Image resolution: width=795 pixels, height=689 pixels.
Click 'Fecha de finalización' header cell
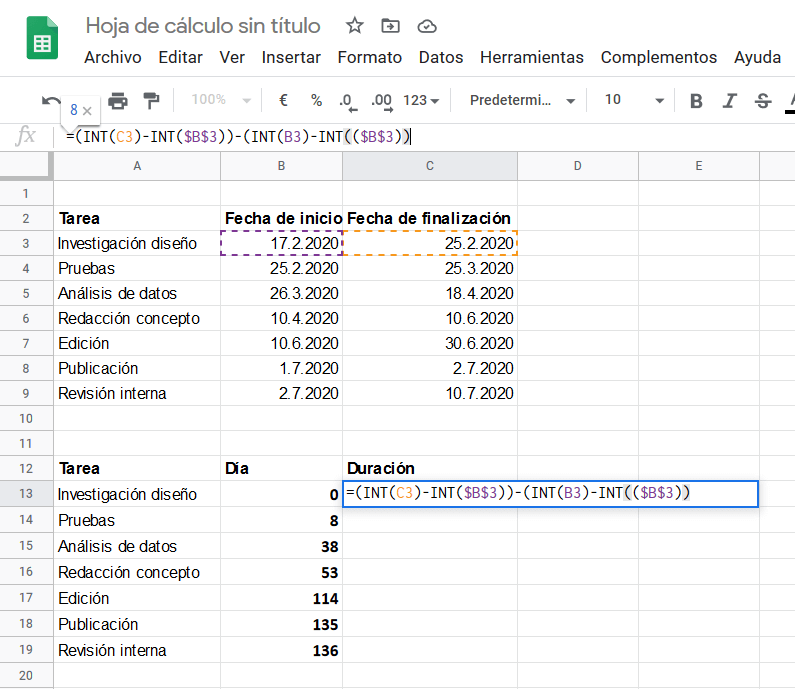click(430, 219)
